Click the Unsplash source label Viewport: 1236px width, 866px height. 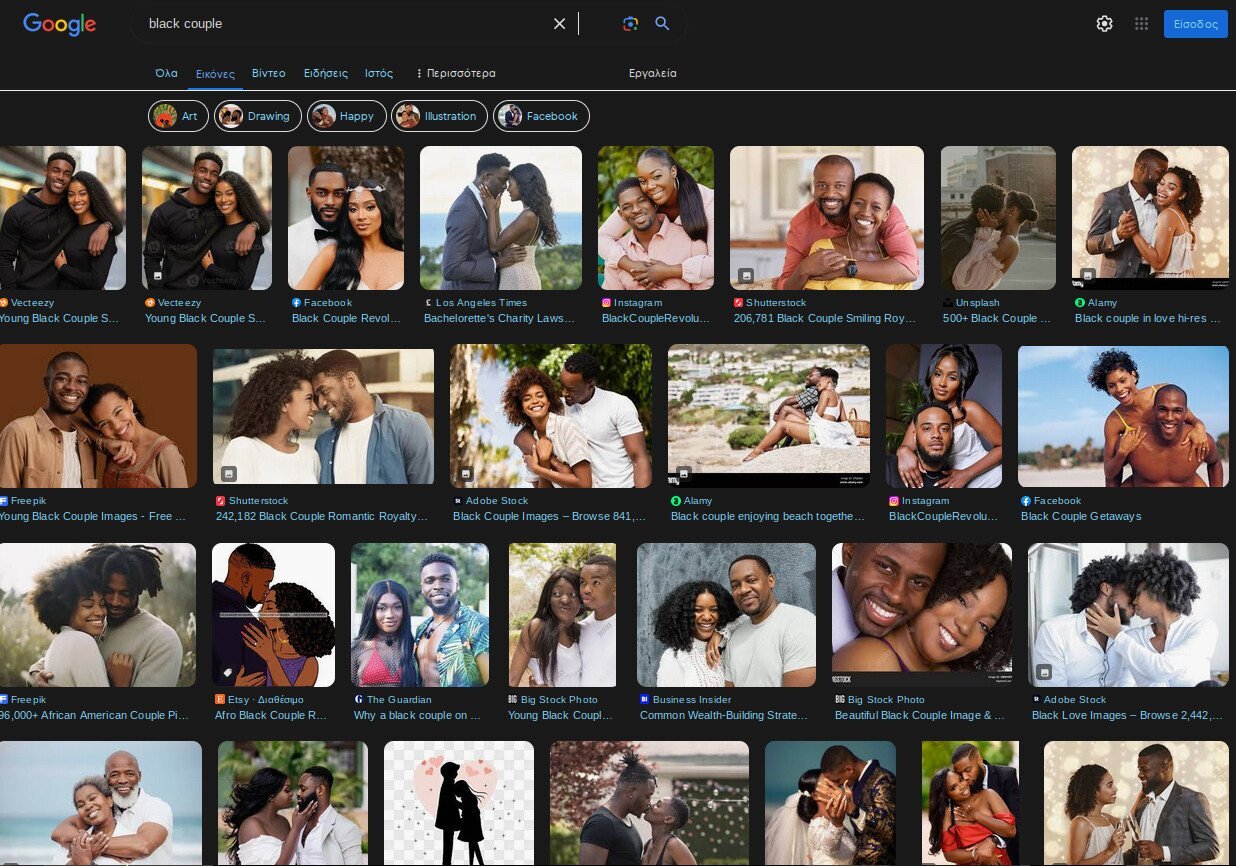[x=977, y=302]
